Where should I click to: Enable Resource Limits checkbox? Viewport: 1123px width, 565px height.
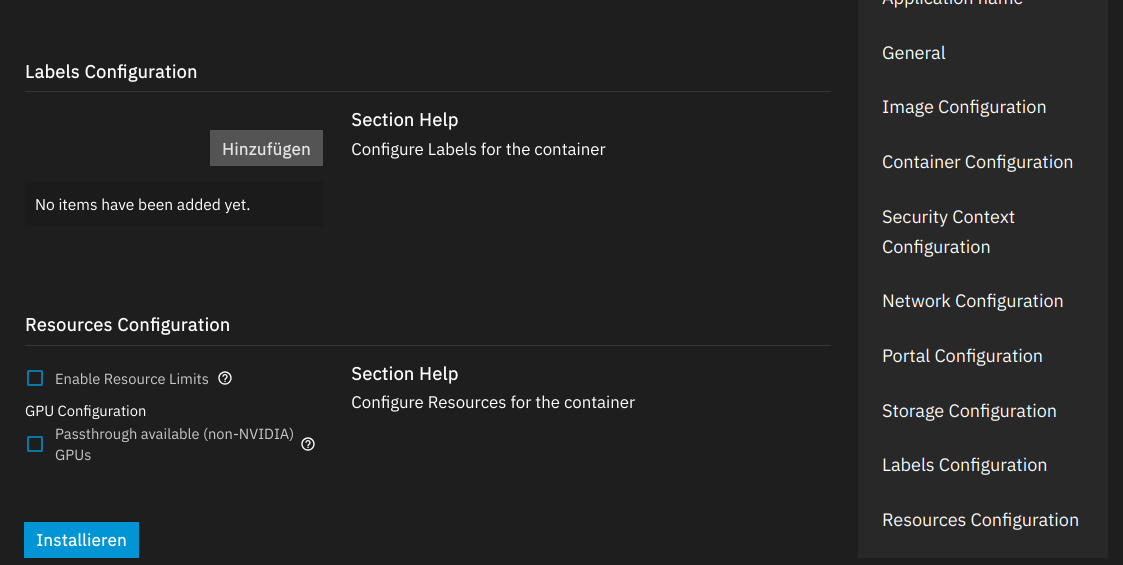tap(35, 378)
